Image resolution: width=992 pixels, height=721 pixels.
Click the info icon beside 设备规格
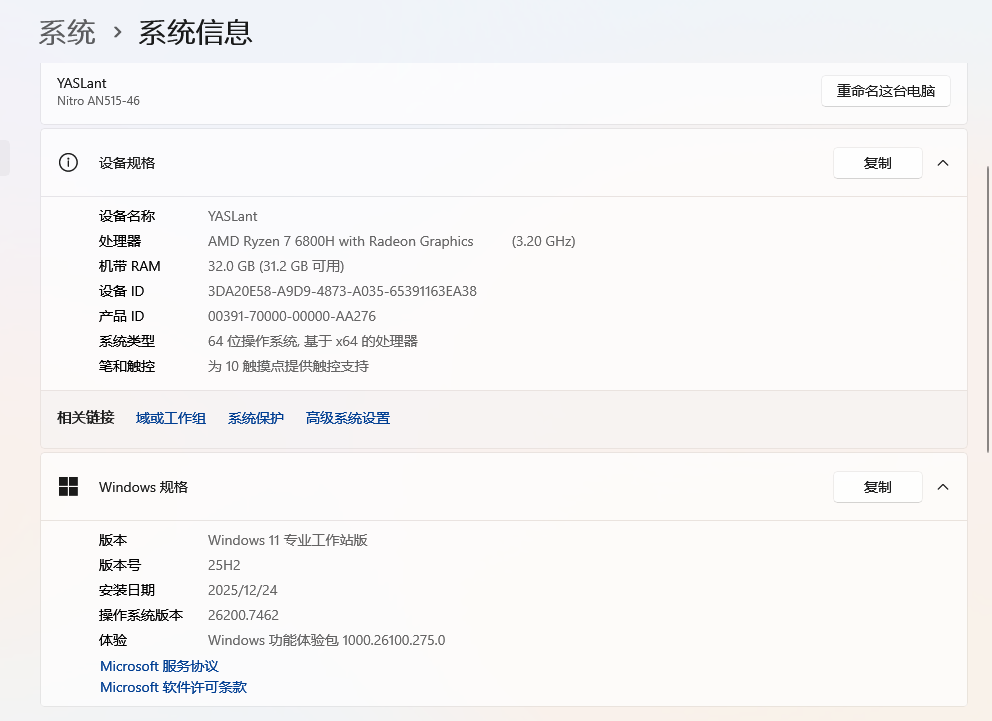click(x=68, y=163)
